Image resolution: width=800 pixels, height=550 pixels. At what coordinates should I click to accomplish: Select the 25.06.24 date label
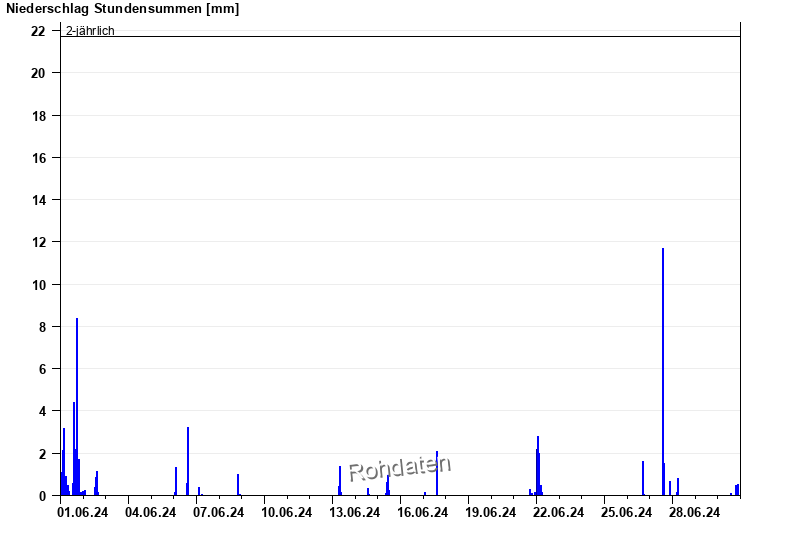click(x=626, y=513)
